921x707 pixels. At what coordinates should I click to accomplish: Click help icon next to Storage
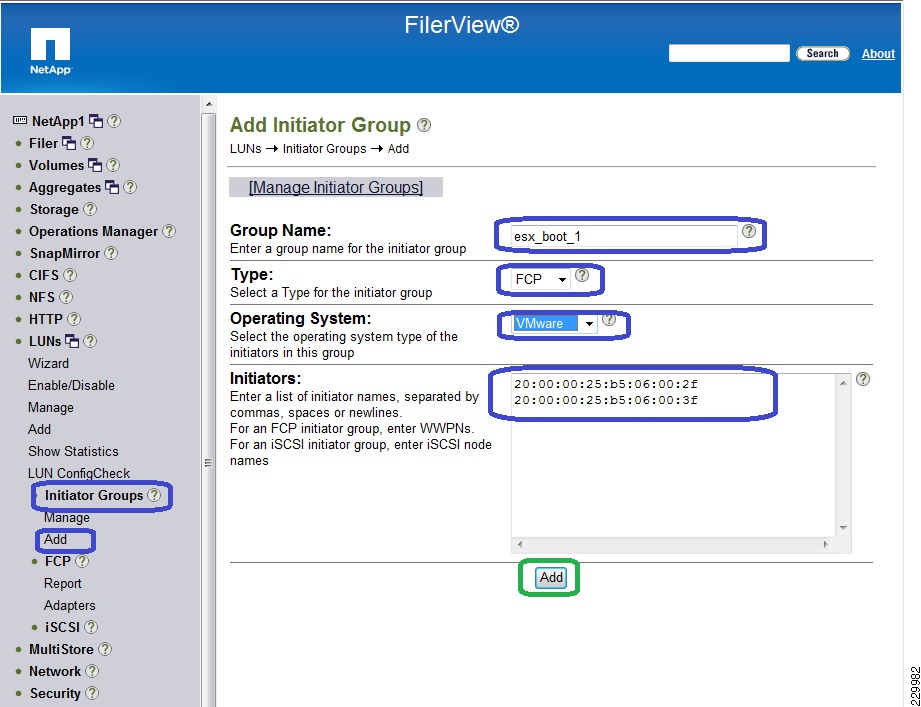pyautogui.click(x=90, y=208)
